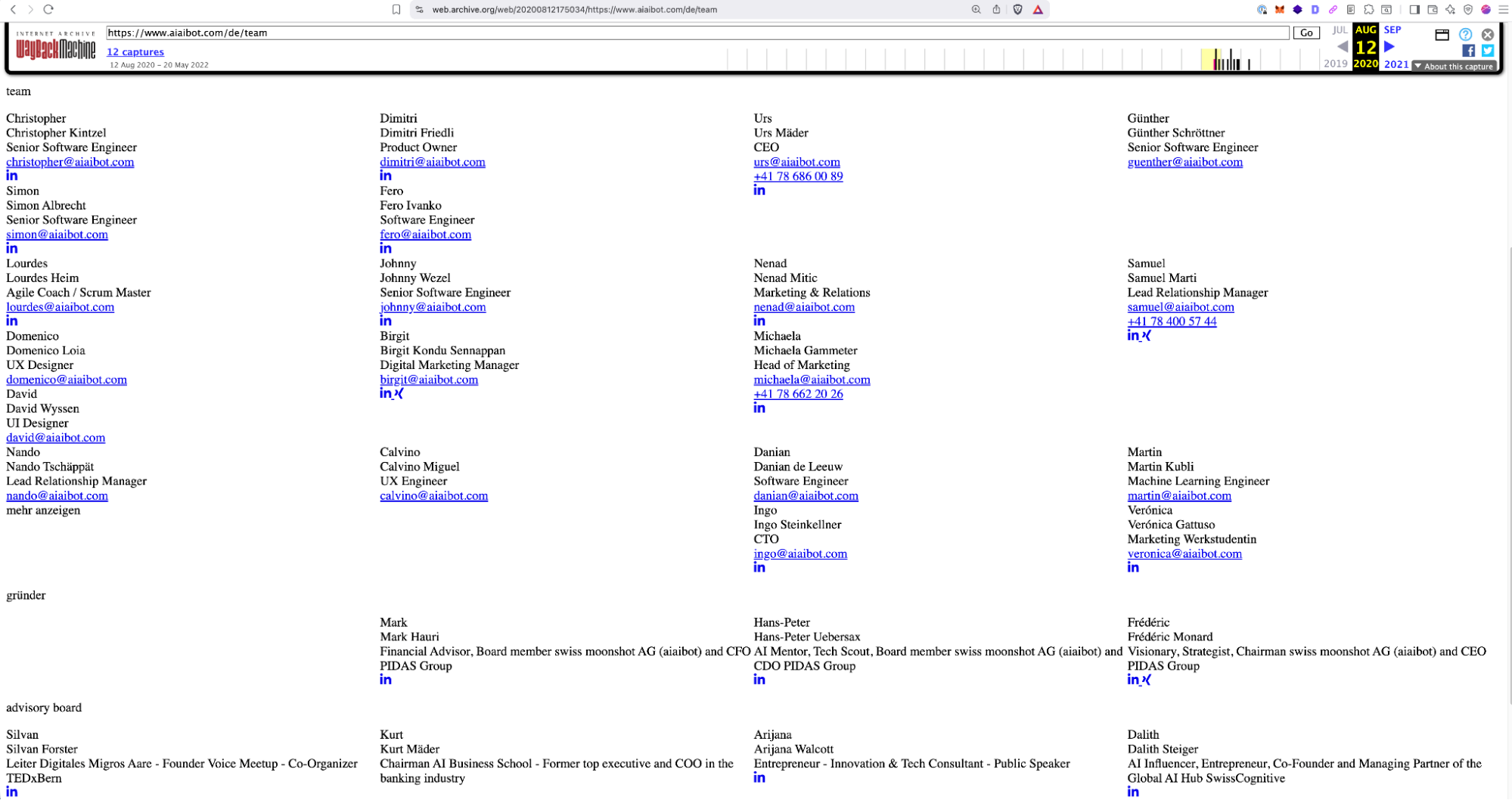Open Silvan Forster's LinkedIn icon
This screenshot has height=800, width=1512.
point(12,792)
